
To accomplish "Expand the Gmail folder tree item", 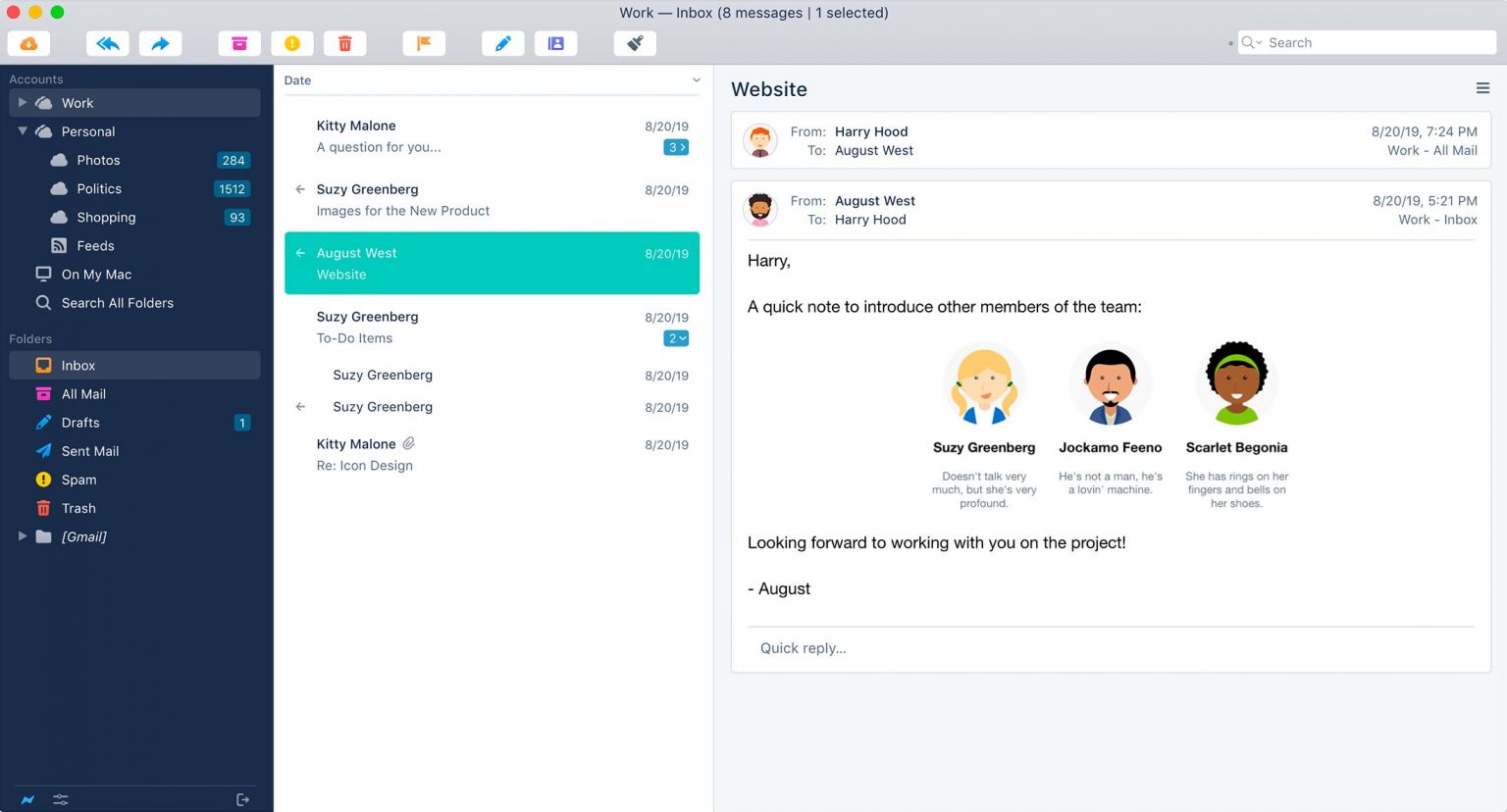I will point(22,536).
